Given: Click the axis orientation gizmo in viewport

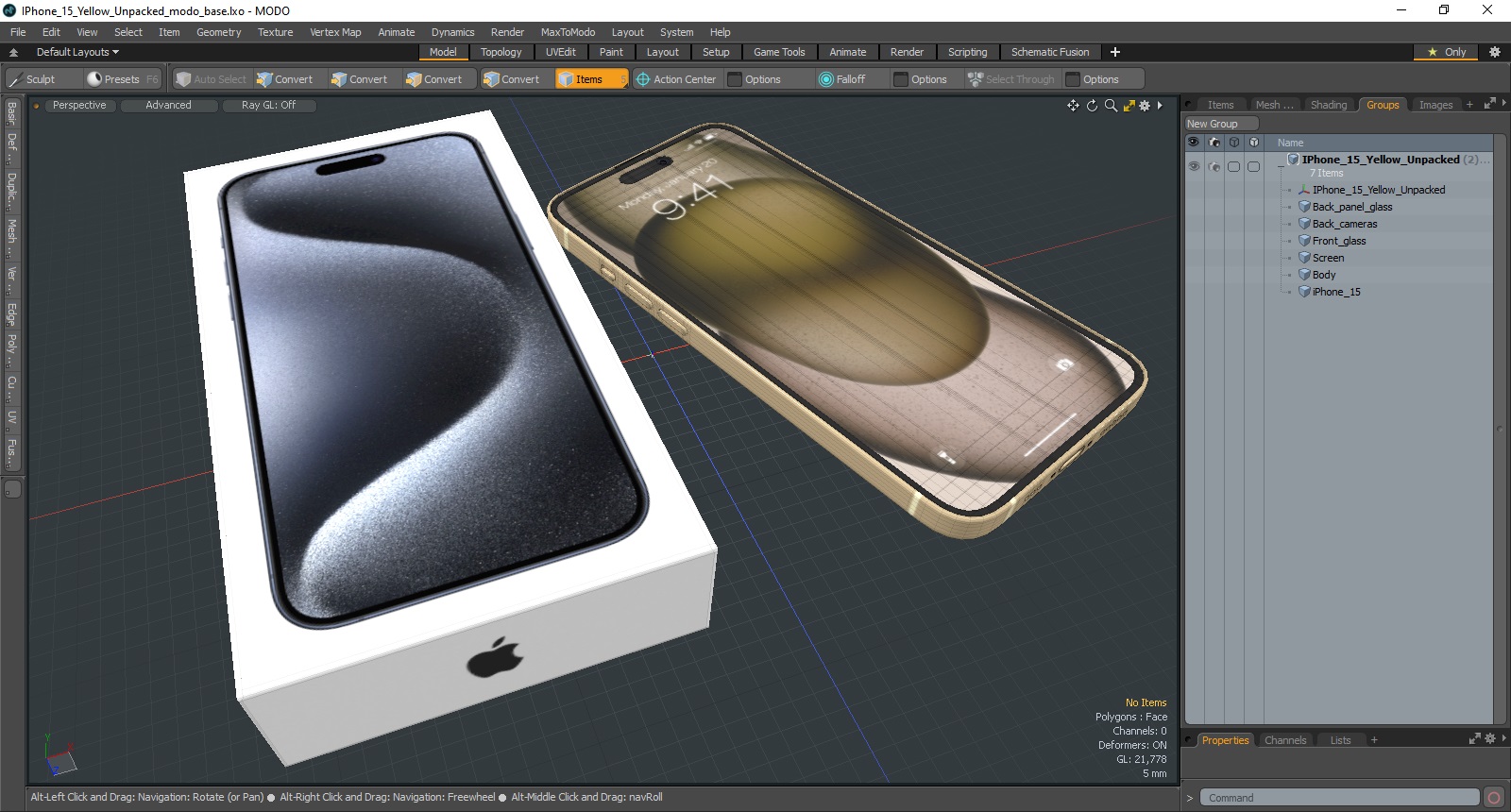Looking at the screenshot, I should tap(59, 757).
